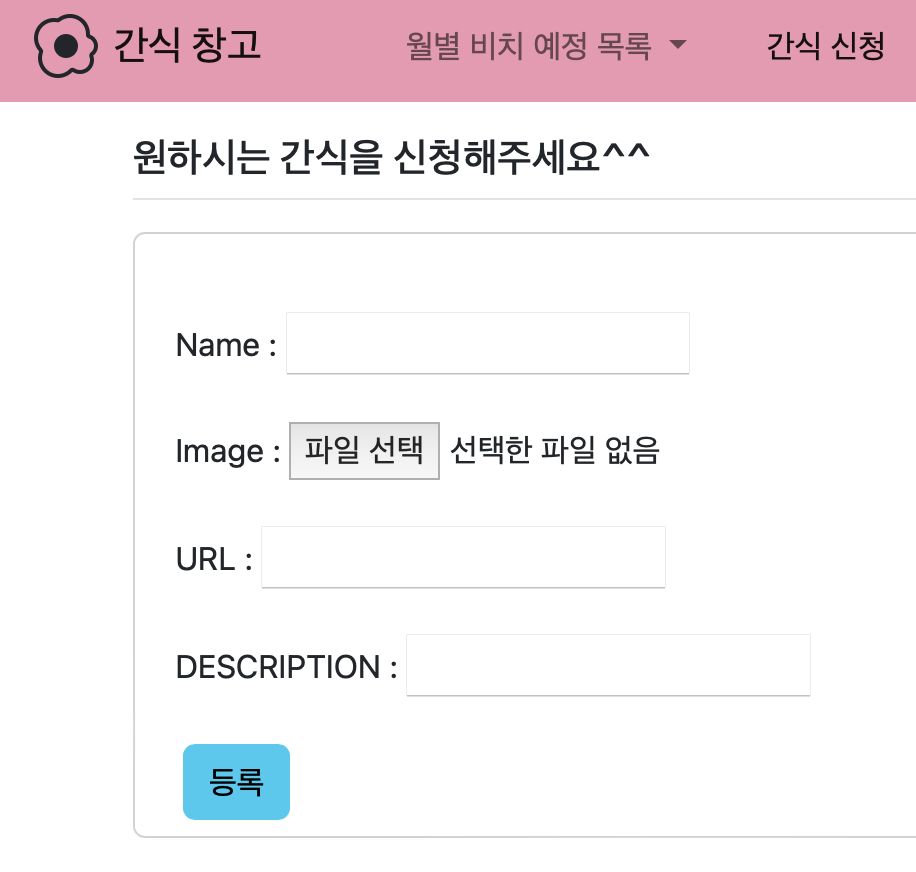This screenshot has height=872, width=916.
Task: Open the 간식 창고 home link
Action: tap(187, 45)
